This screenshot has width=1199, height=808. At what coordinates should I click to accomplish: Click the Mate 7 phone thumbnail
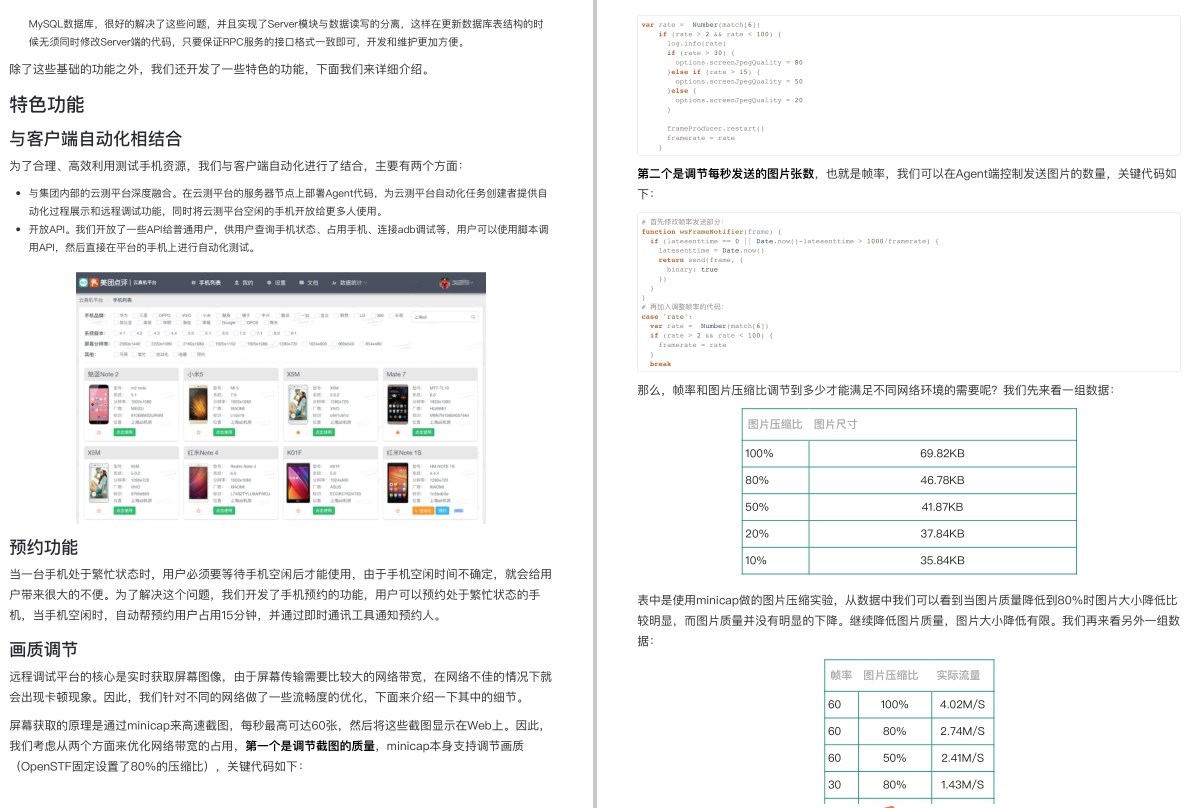coord(398,404)
